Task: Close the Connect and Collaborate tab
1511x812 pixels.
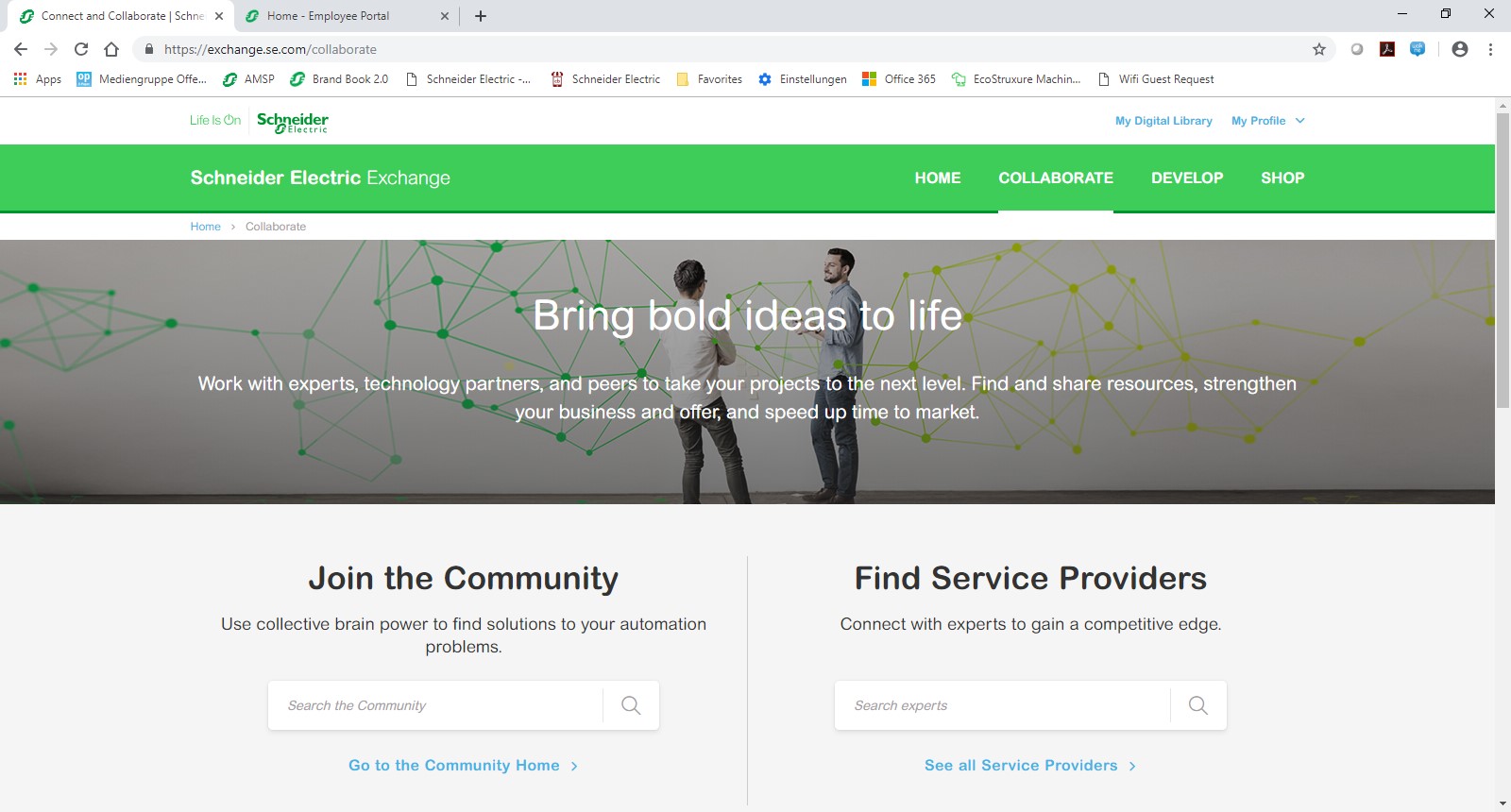Action: point(219,16)
